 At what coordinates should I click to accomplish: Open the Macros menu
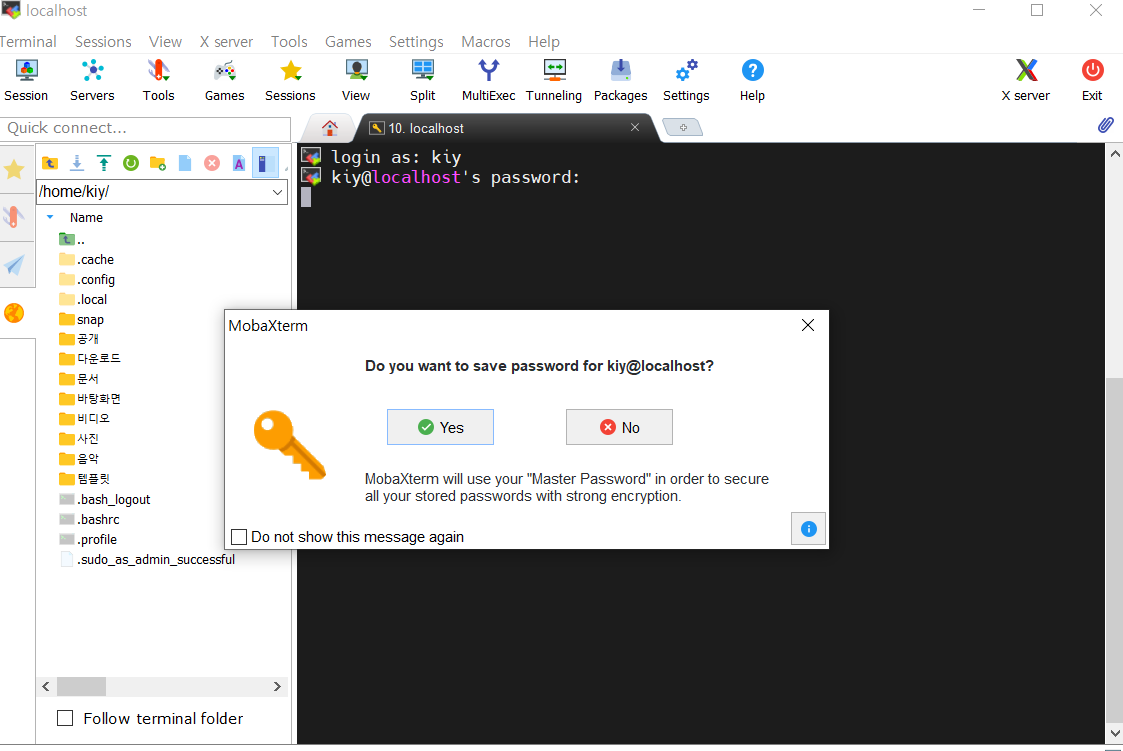486,42
